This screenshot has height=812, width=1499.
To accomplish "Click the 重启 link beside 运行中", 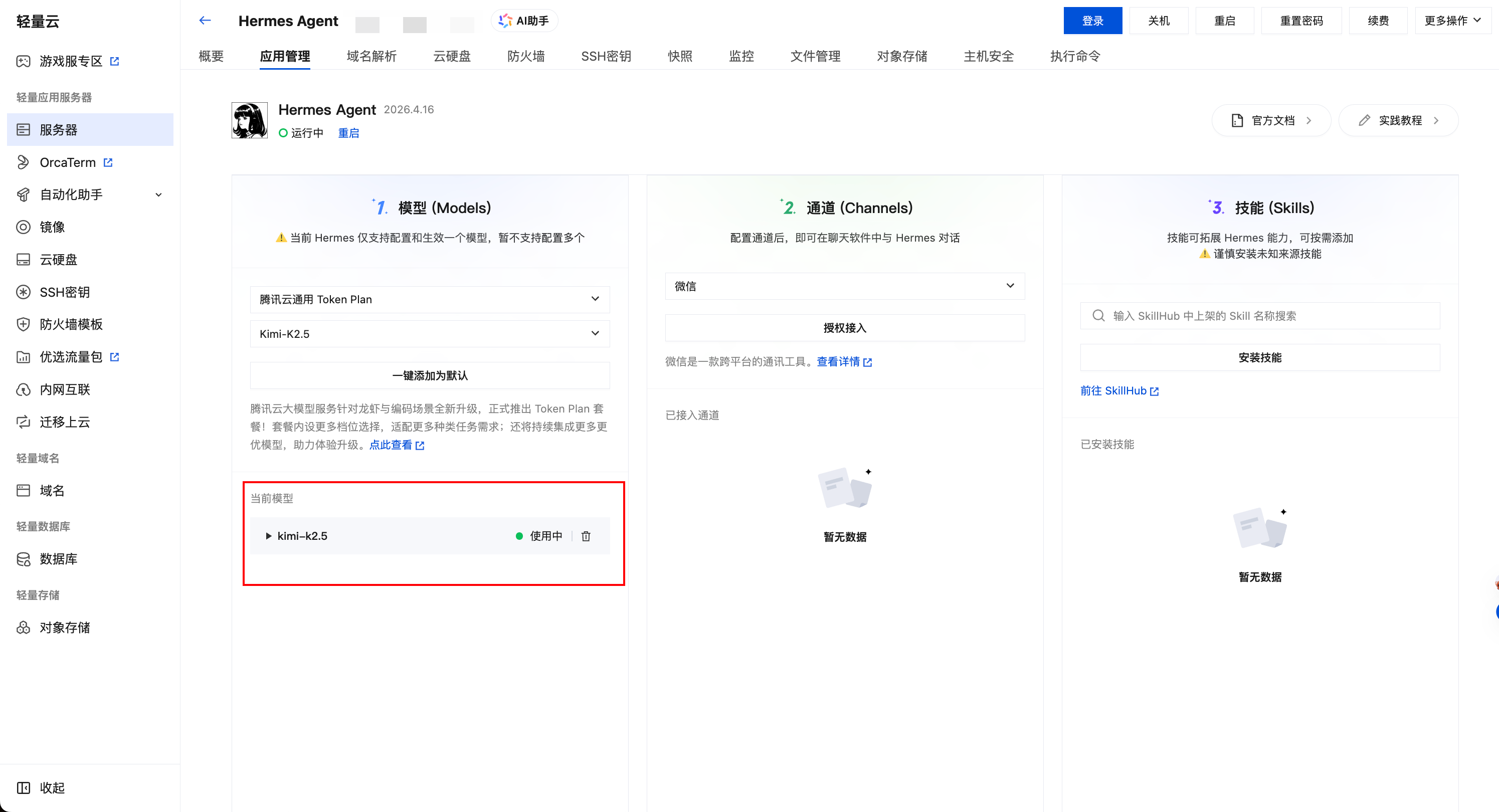I will [348, 133].
